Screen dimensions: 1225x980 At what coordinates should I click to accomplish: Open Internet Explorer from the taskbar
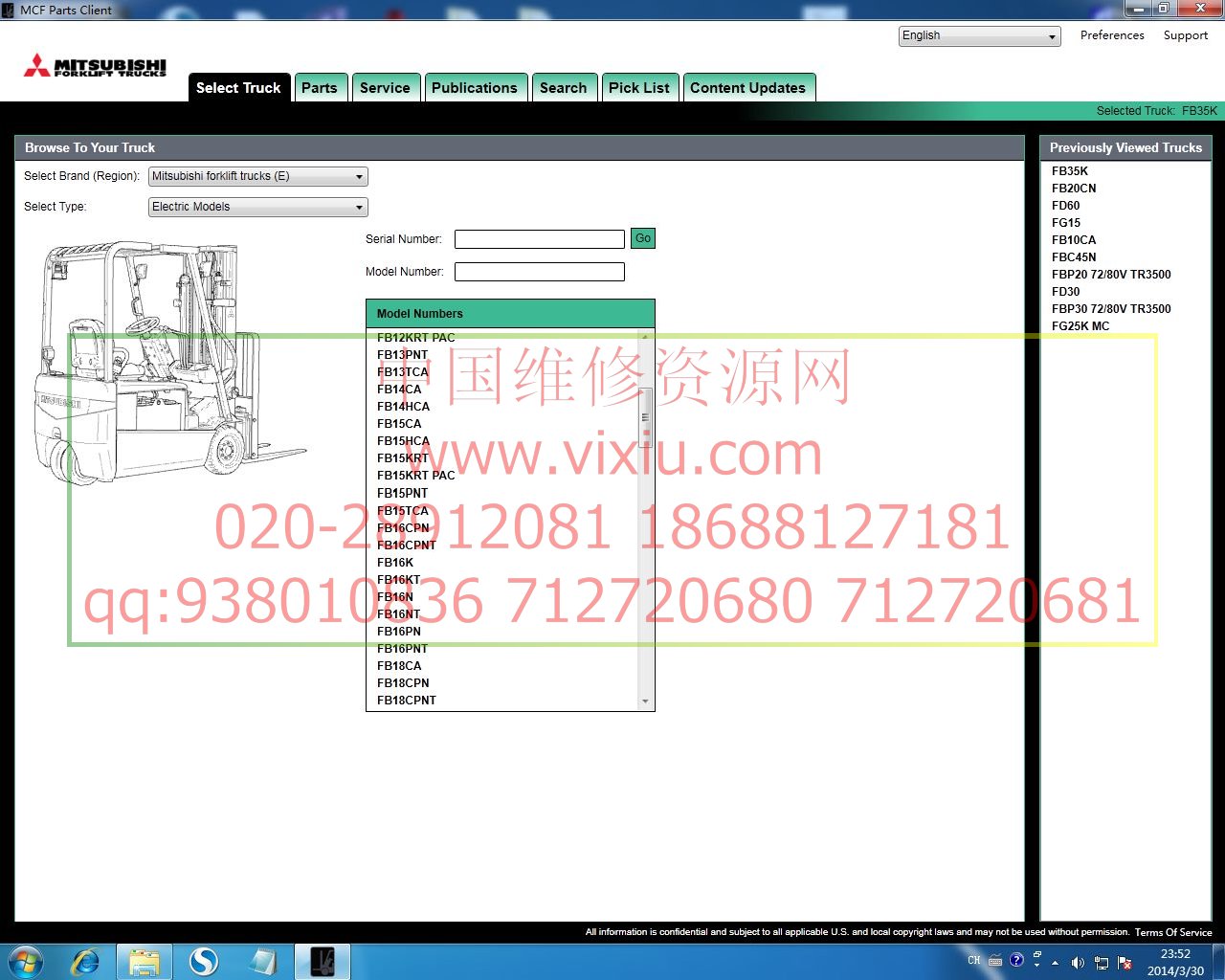(85, 961)
